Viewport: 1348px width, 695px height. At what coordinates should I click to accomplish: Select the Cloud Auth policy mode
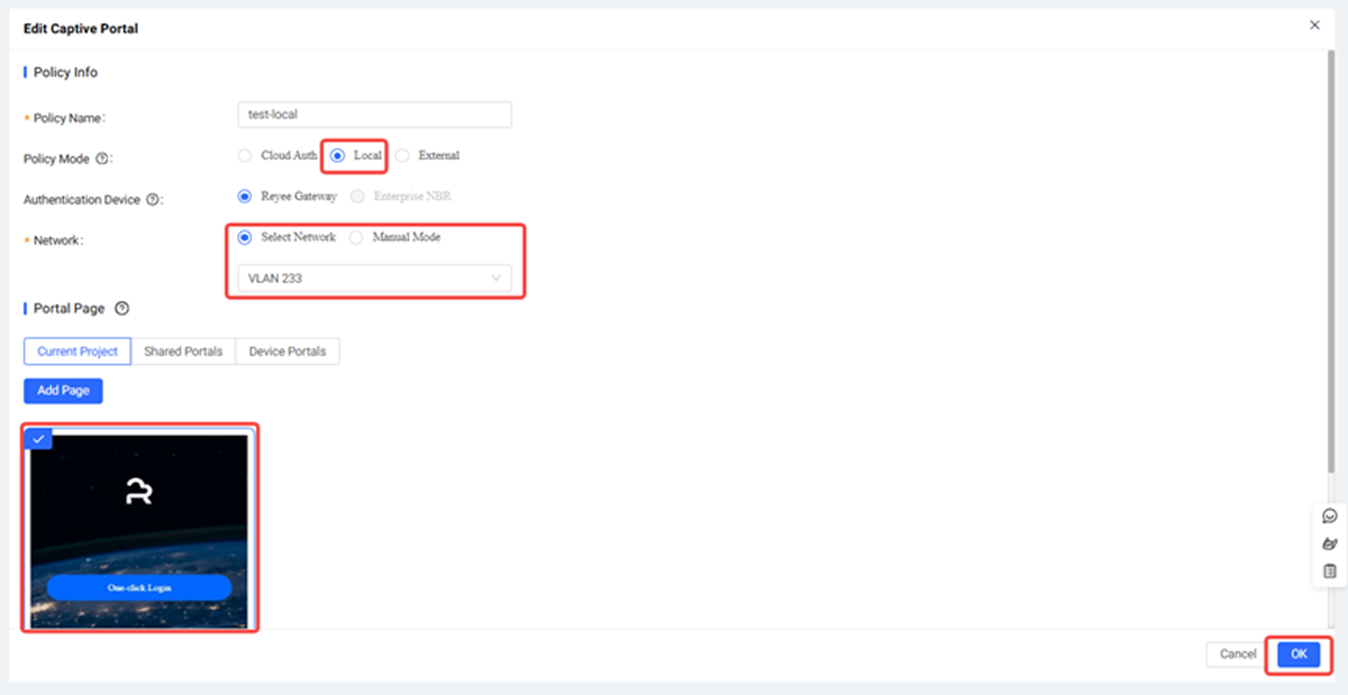coord(245,156)
